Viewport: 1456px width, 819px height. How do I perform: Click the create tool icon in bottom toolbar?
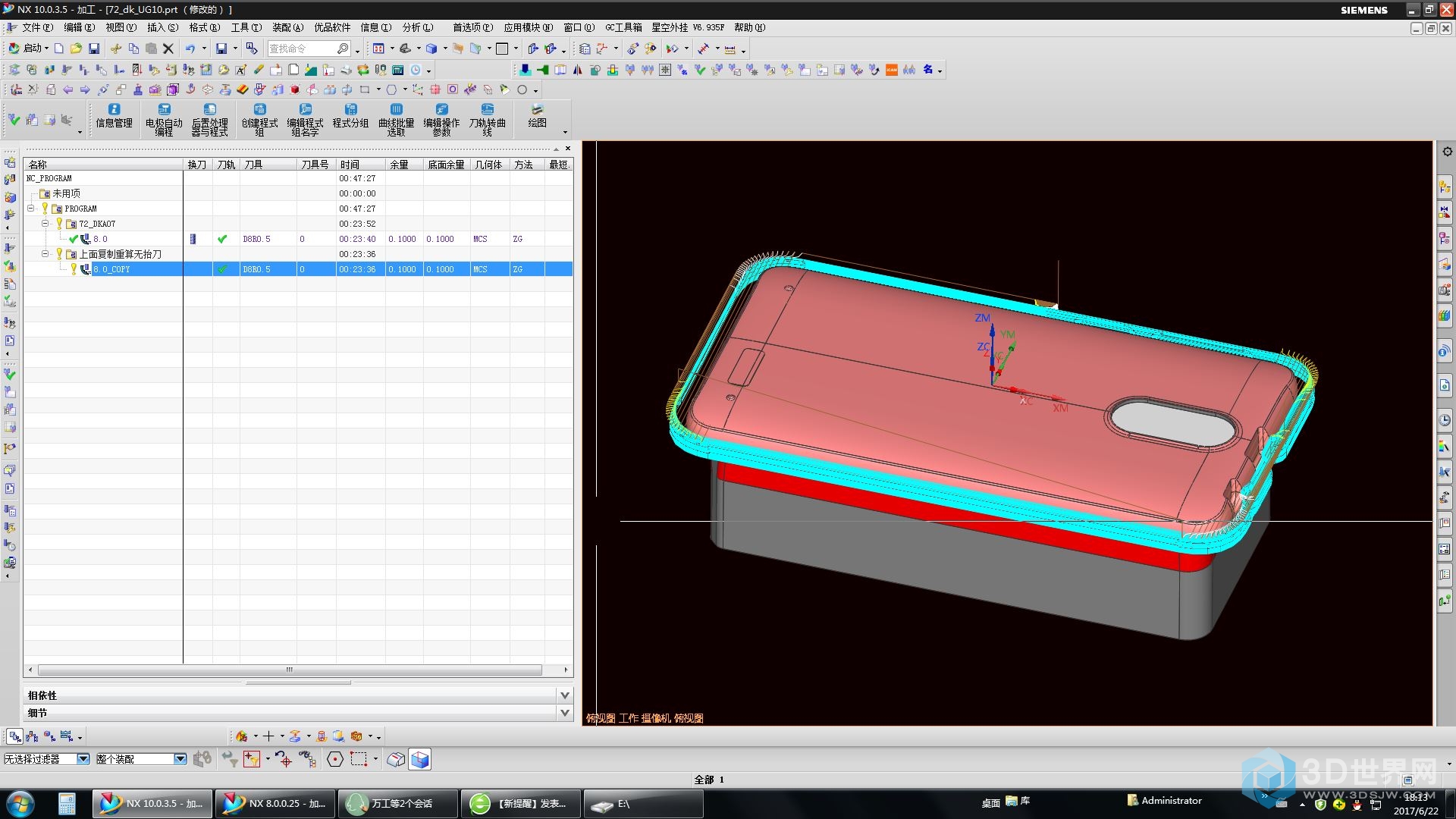click(x=242, y=736)
